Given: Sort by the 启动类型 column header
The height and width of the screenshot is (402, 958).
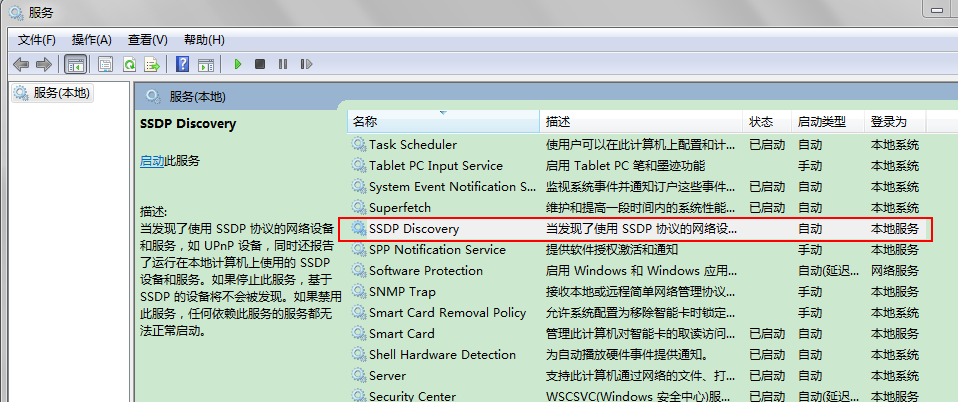Looking at the screenshot, I should coord(828,122).
